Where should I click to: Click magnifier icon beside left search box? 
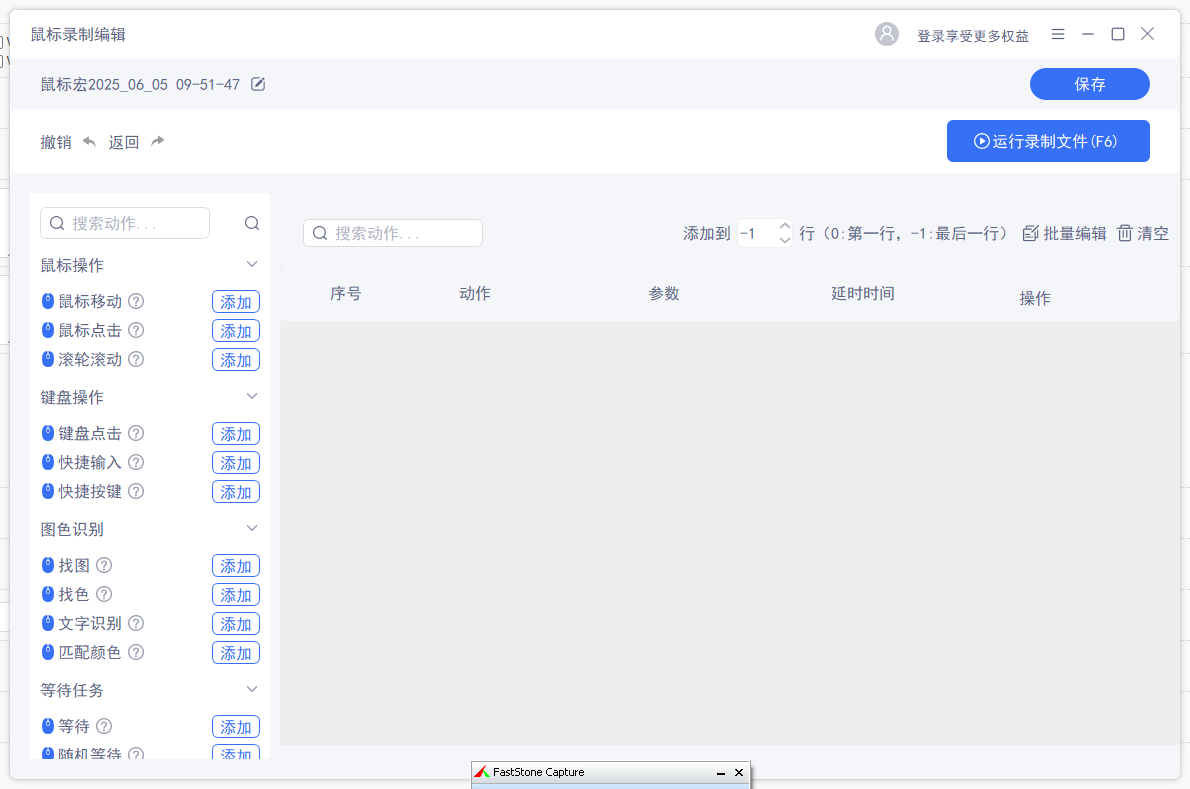(252, 223)
